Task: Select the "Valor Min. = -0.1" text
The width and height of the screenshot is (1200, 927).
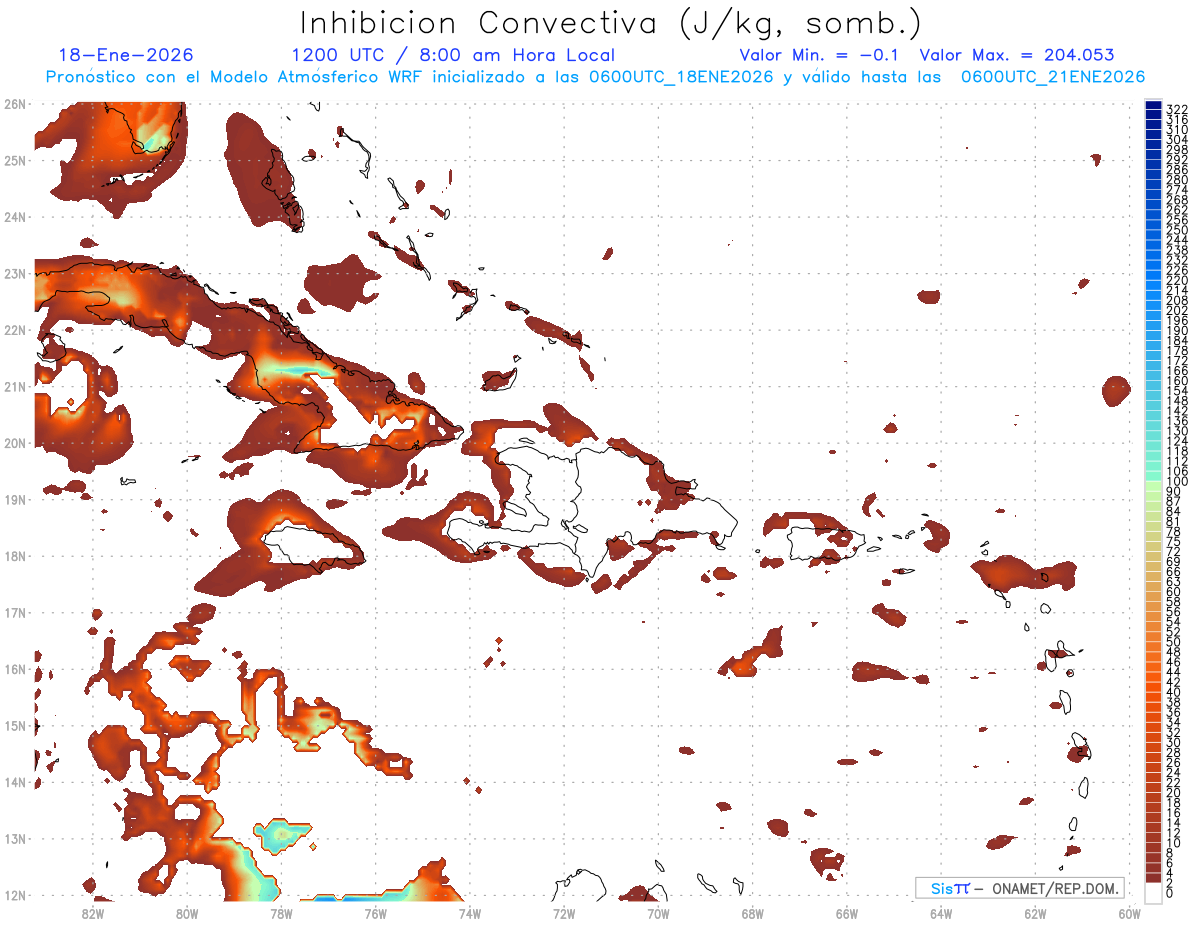Action: [820, 55]
